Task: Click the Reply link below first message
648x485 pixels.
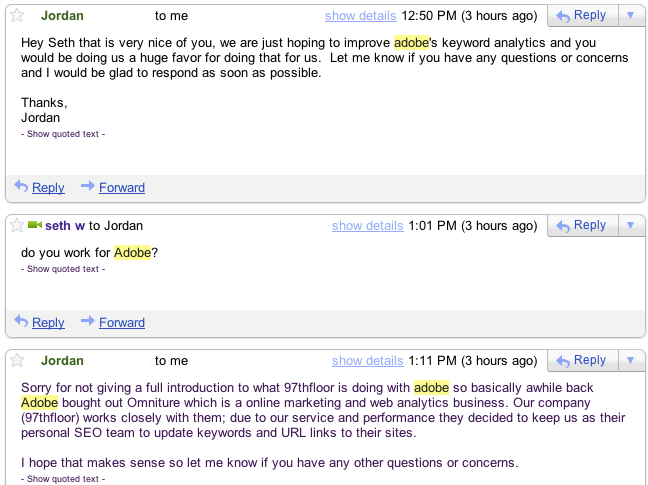Action: [x=47, y=187]
